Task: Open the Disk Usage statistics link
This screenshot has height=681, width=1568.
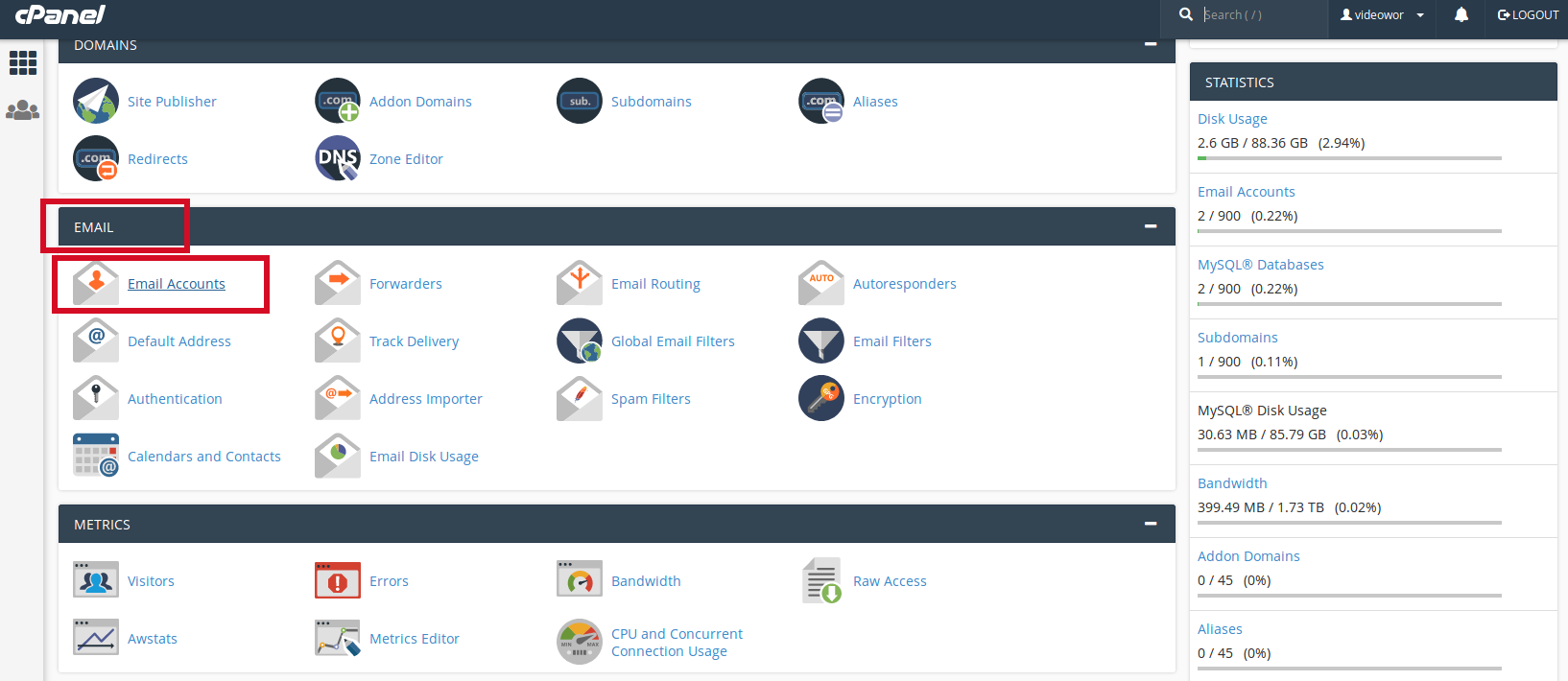Action: pos(1232,119)
